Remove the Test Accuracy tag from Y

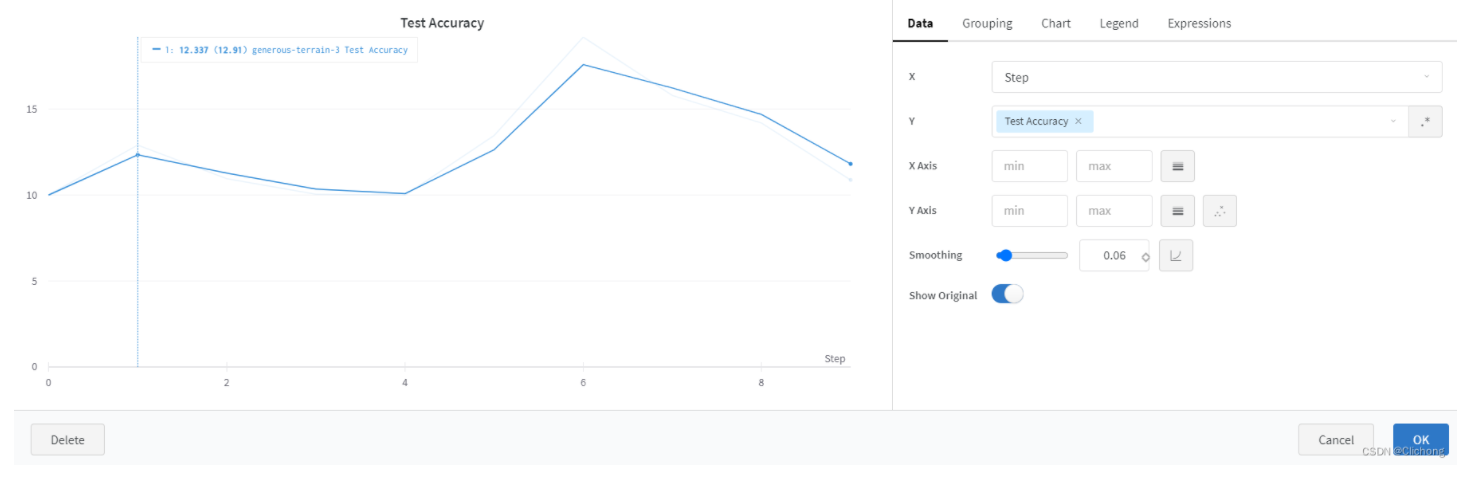pos(1078,121)
